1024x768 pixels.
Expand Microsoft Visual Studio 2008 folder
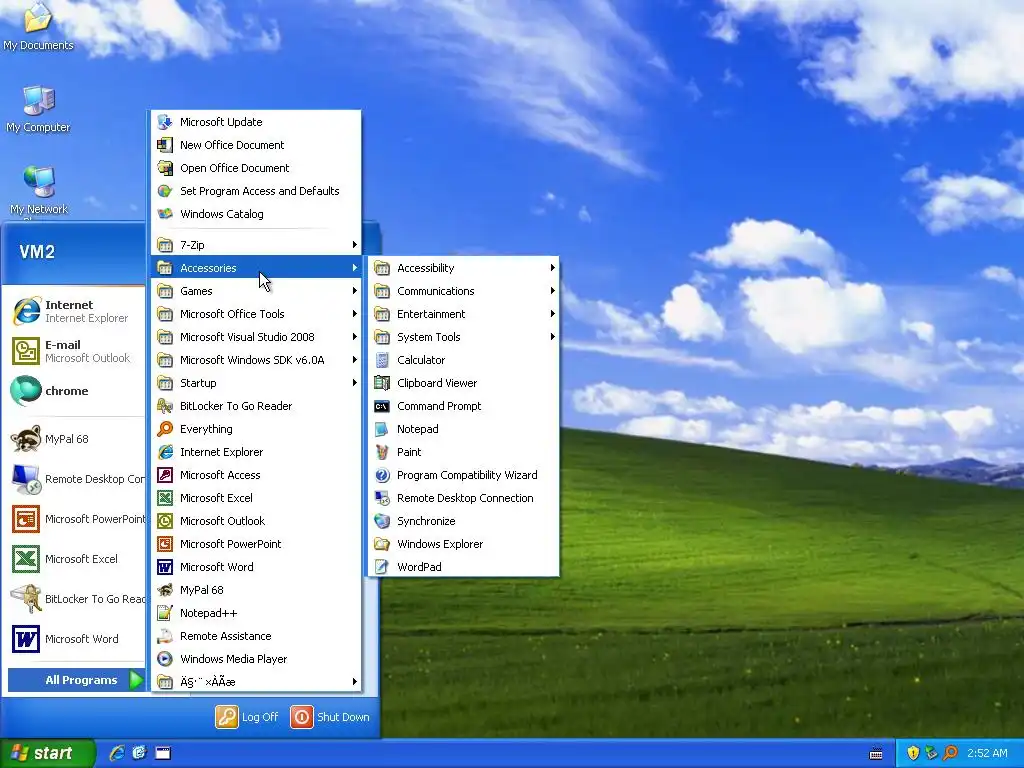point(256,337)
